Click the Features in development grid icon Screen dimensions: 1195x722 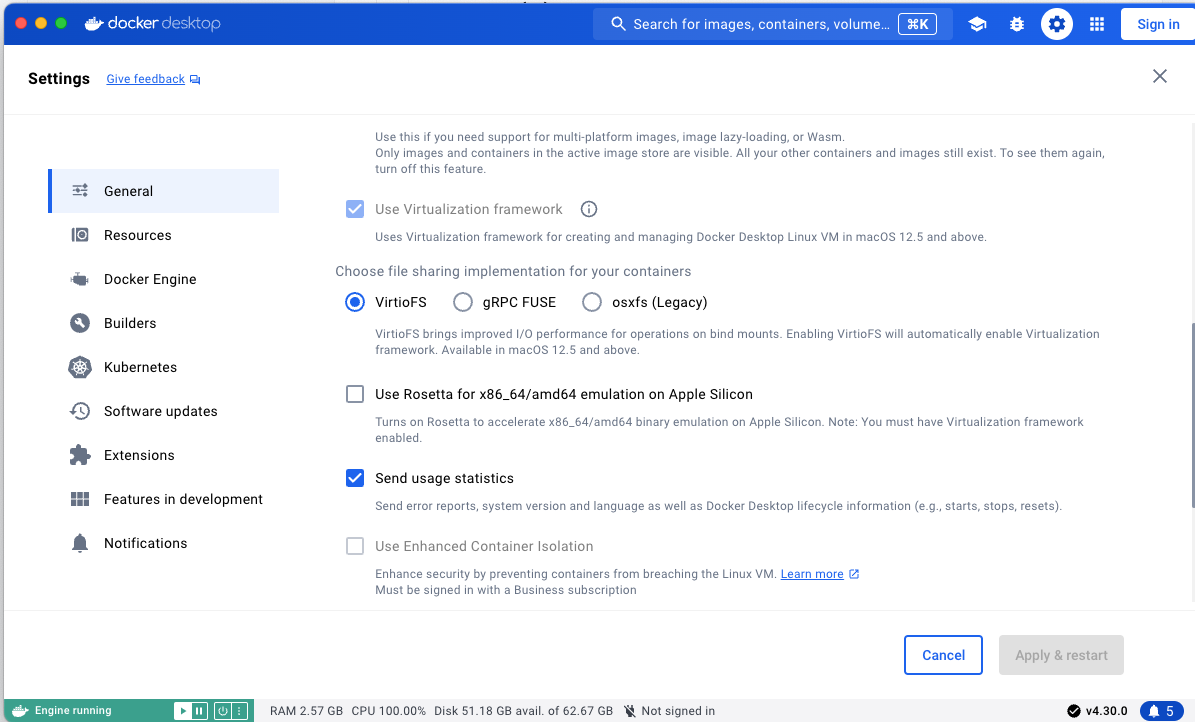coord(80,499)
